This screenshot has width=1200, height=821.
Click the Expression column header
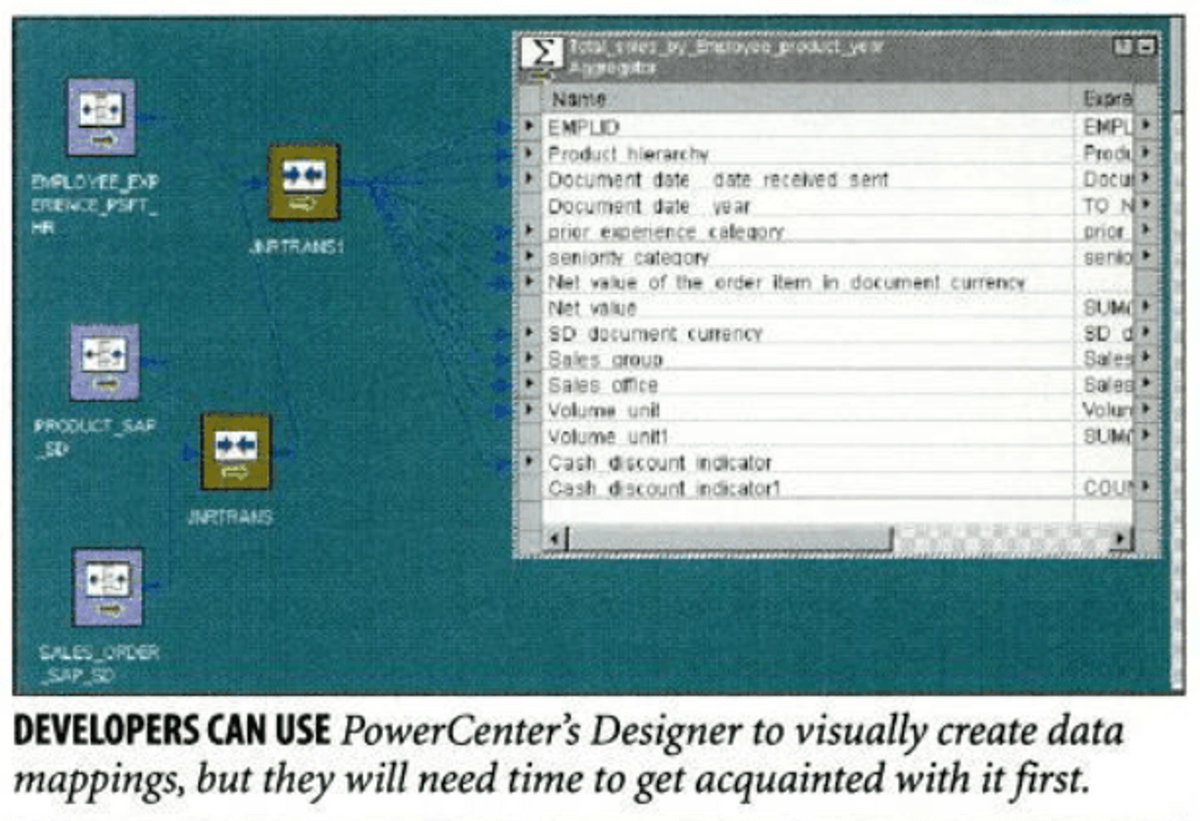point(1106,99)
